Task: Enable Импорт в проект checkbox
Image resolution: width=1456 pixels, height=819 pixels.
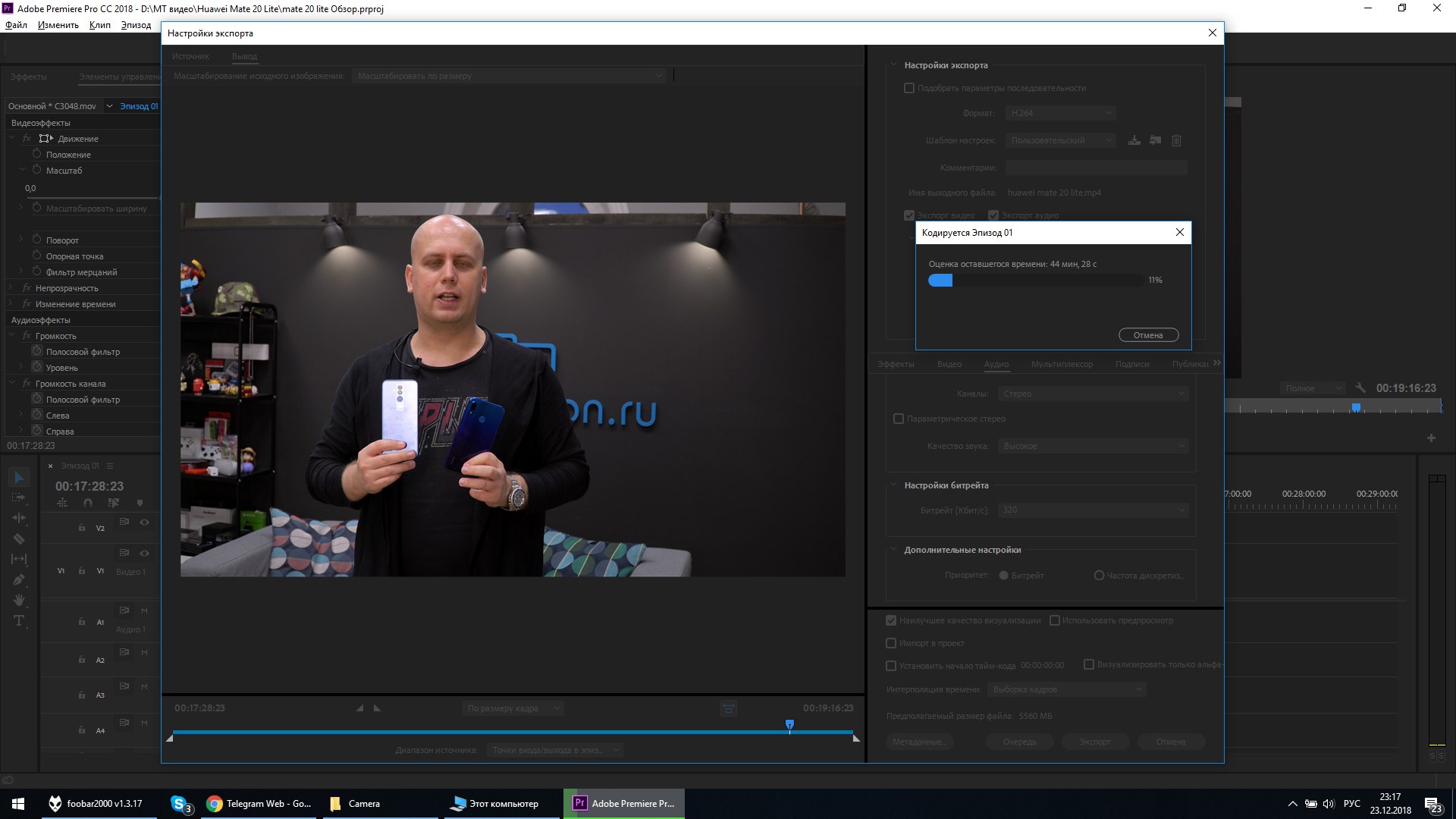Action: 891,643
